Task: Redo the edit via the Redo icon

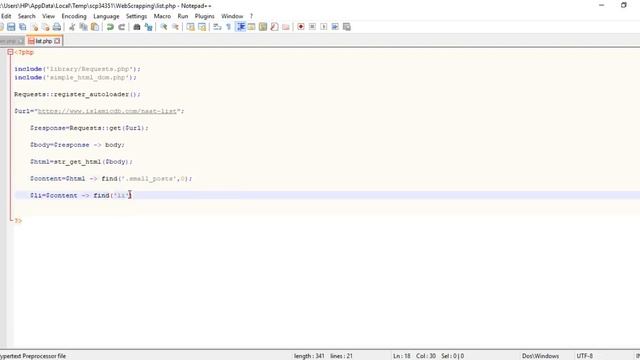Action: click(121, 27)
